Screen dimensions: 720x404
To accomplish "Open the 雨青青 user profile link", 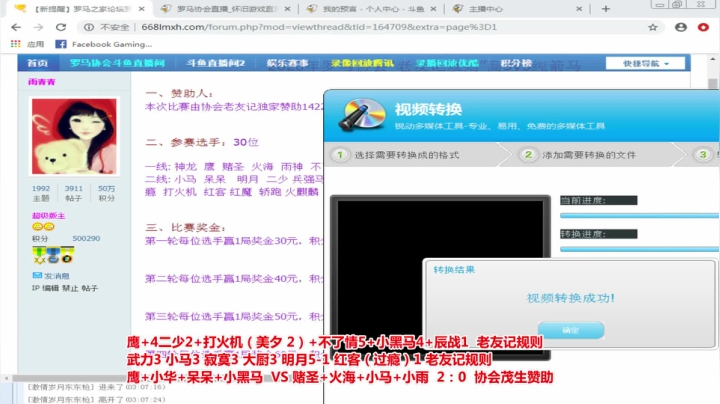I will [41, 82].
